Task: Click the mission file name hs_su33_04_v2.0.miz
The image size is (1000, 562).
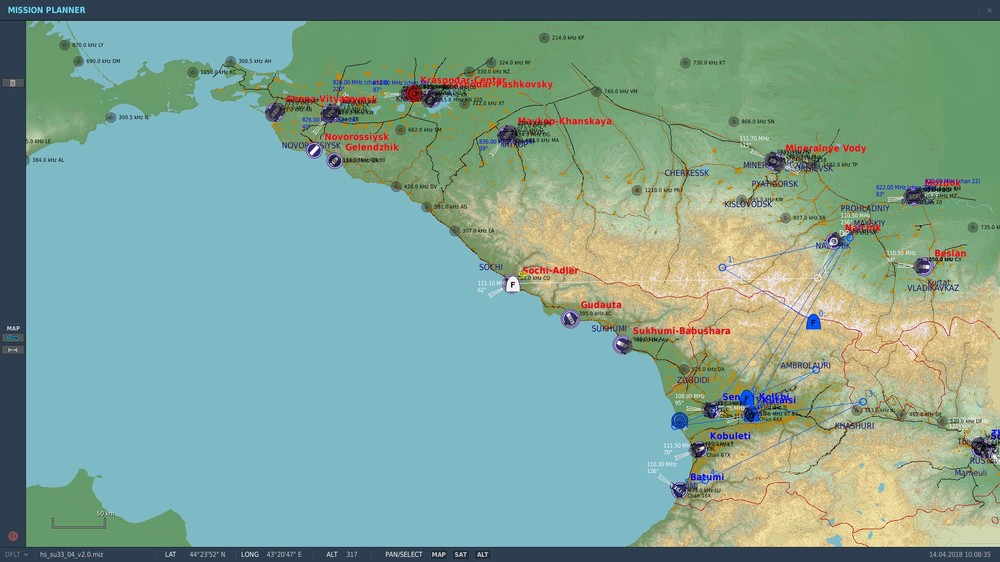Action: pyautogui.click(x=71, y=554)
